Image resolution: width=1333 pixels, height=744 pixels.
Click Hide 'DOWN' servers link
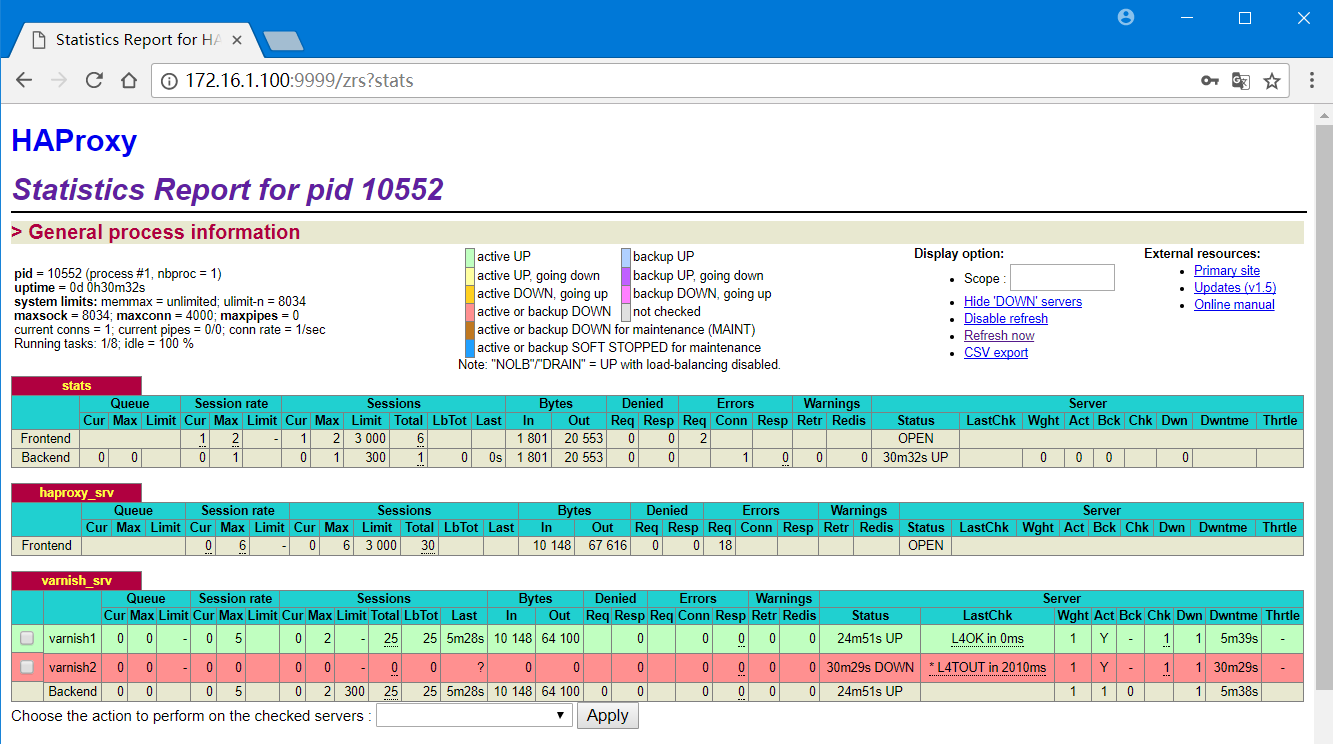[1023, 301]
